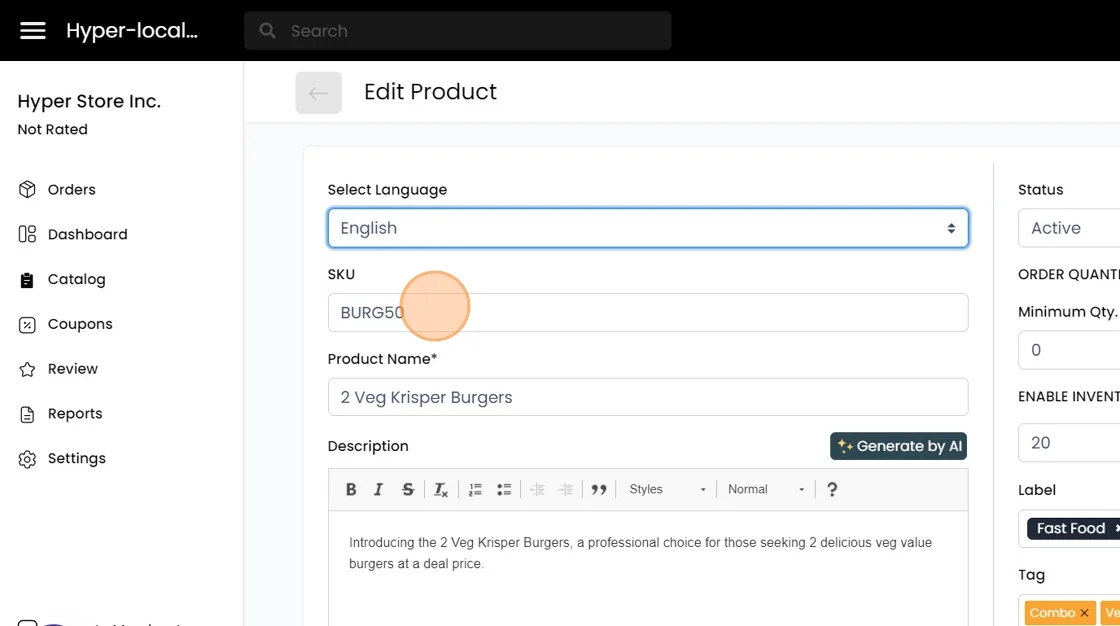This screenshot has height=626, width=1120.
Task: Open the Normal paragraph format dropdown
Action: 766,489
